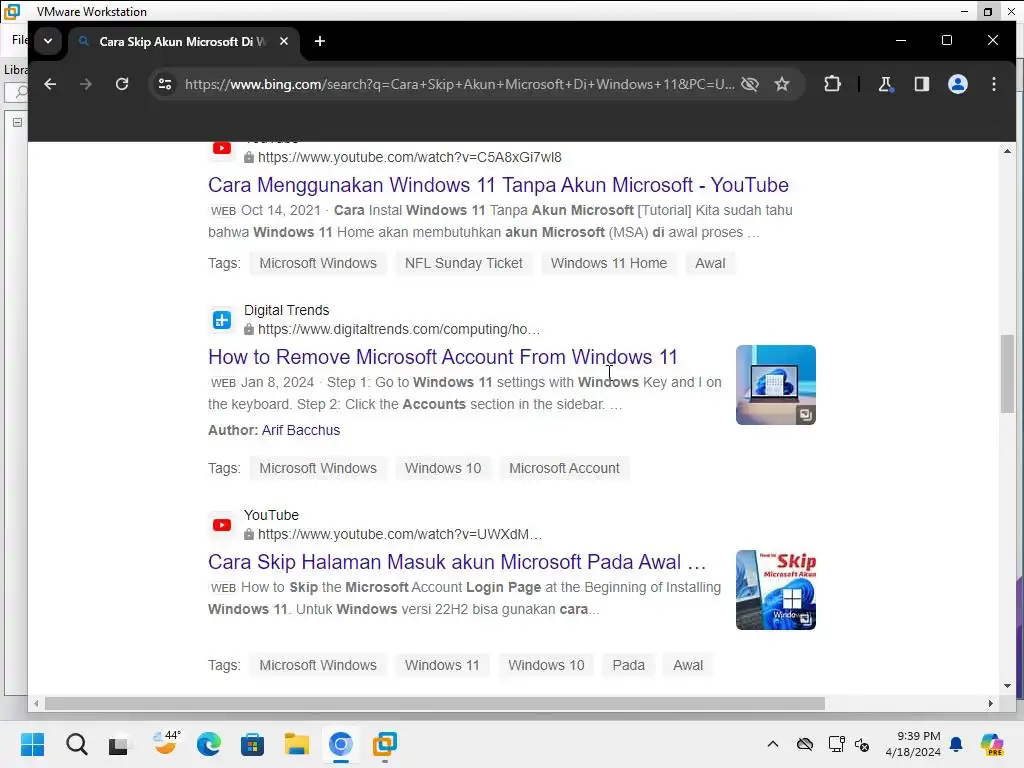Click author link Arif Bacchus
This screenshot has height=768, width=1024.
pos(301,430)
